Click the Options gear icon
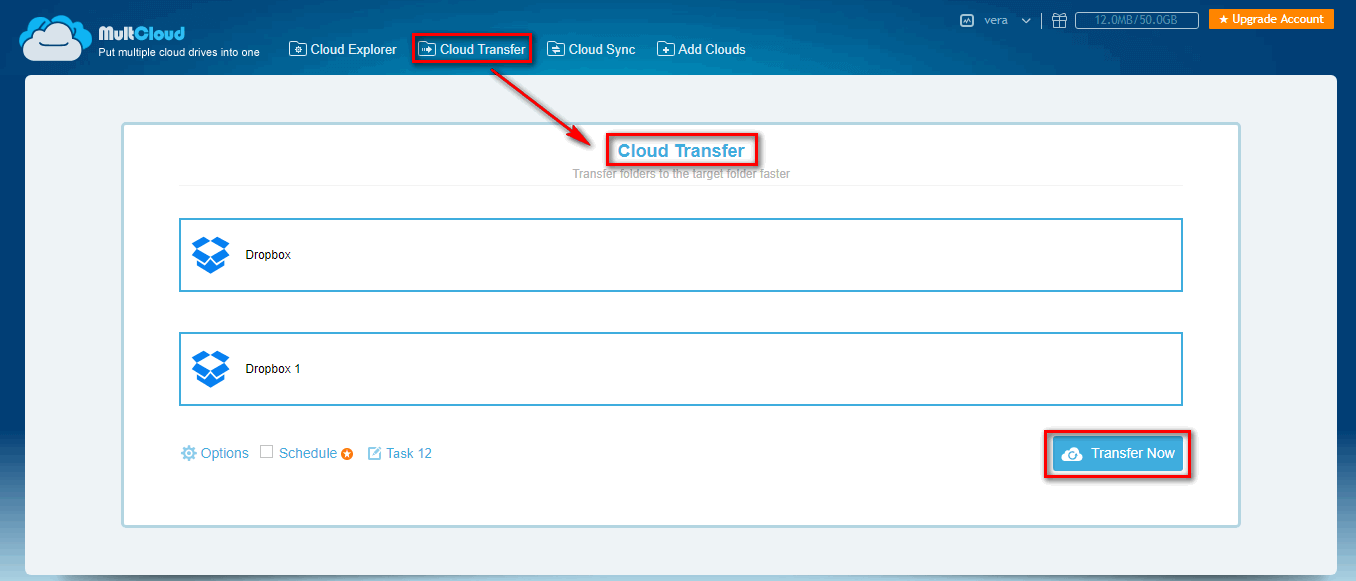1356x581 pixels. click(188, 453)
